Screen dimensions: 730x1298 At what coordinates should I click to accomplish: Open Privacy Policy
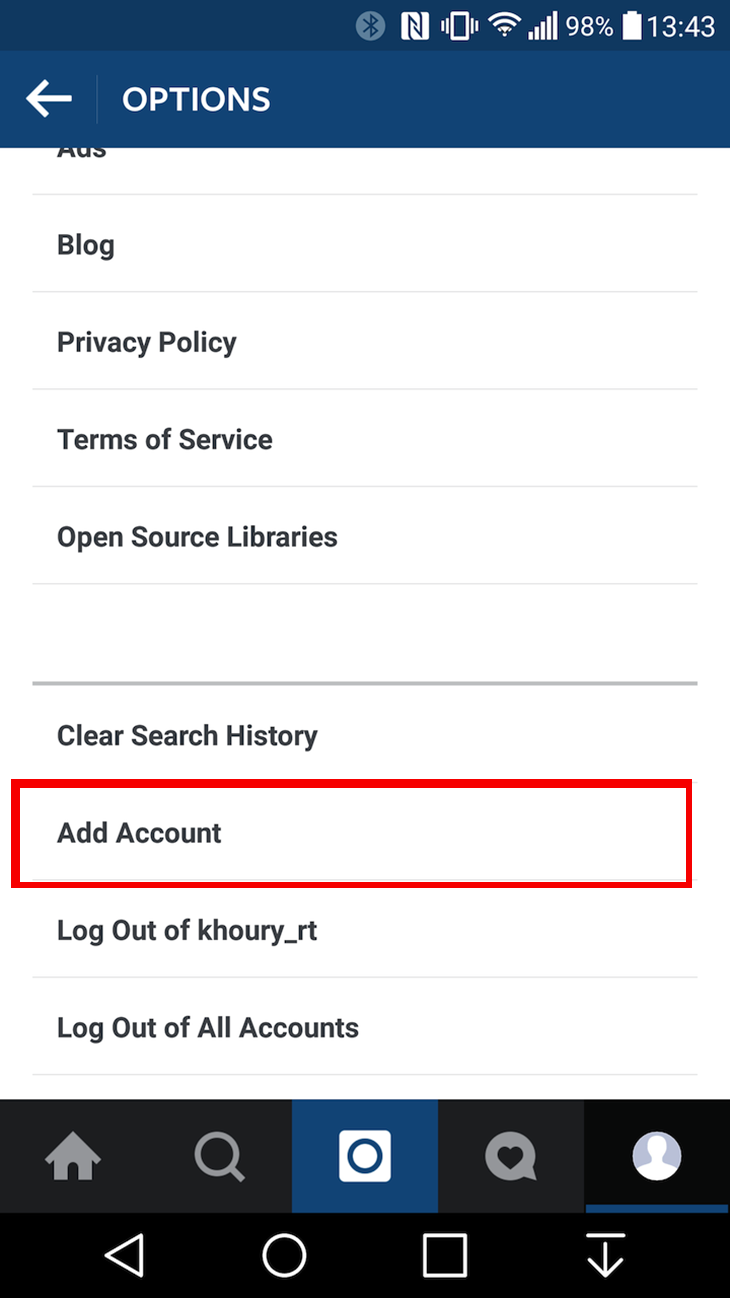pos(147,342)
